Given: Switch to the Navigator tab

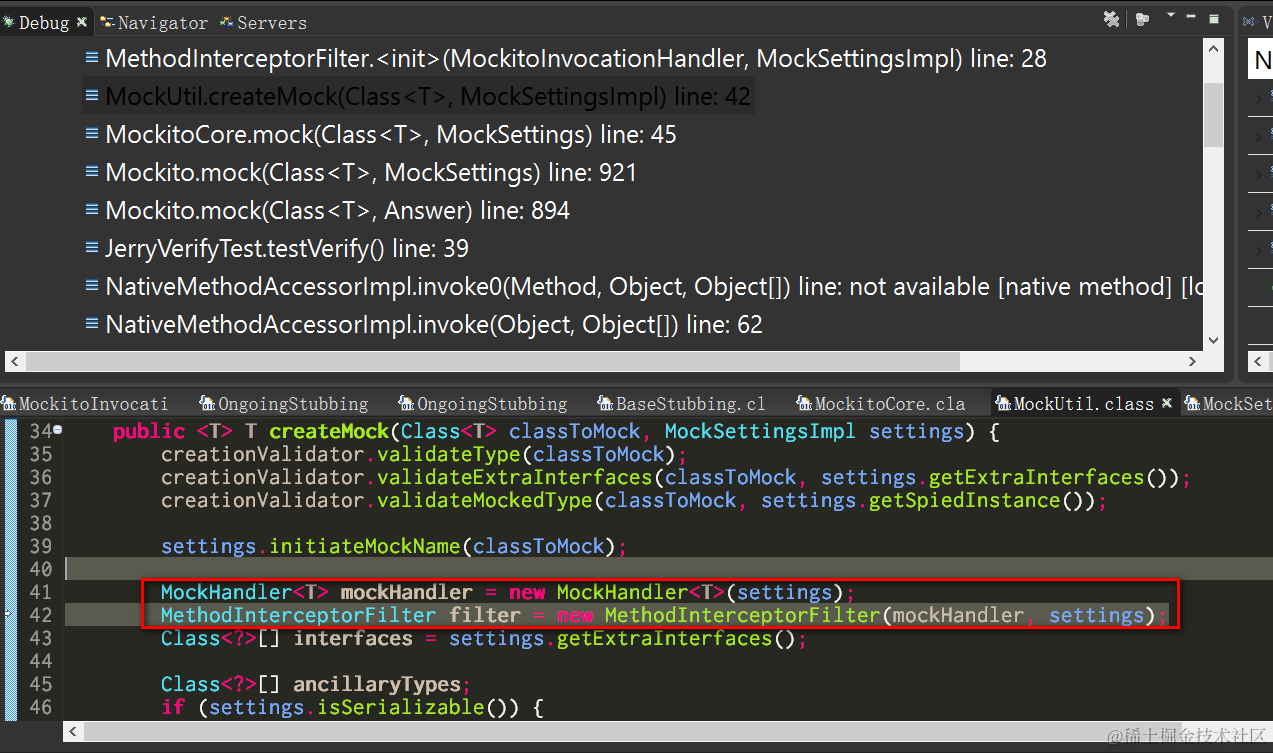Looking at the screenshot, I should point(155,22).
